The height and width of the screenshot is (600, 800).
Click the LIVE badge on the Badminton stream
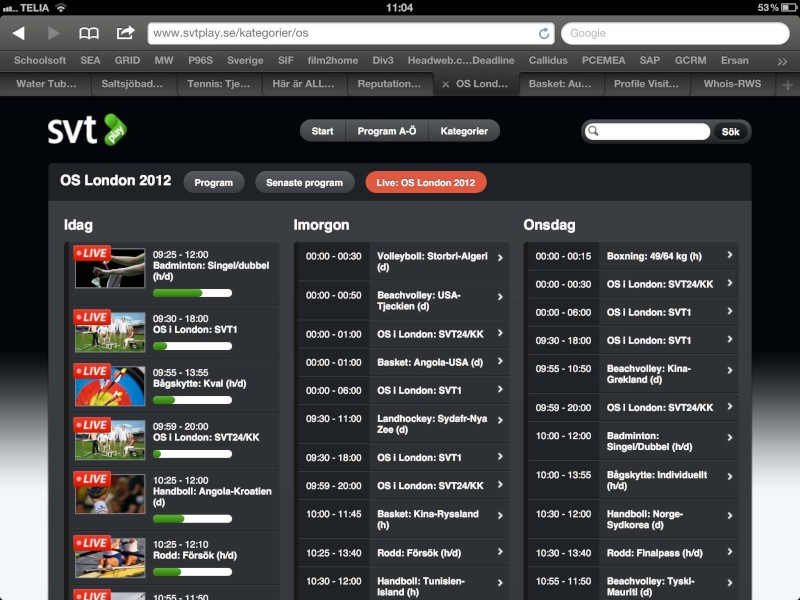(x=91, y=253)
